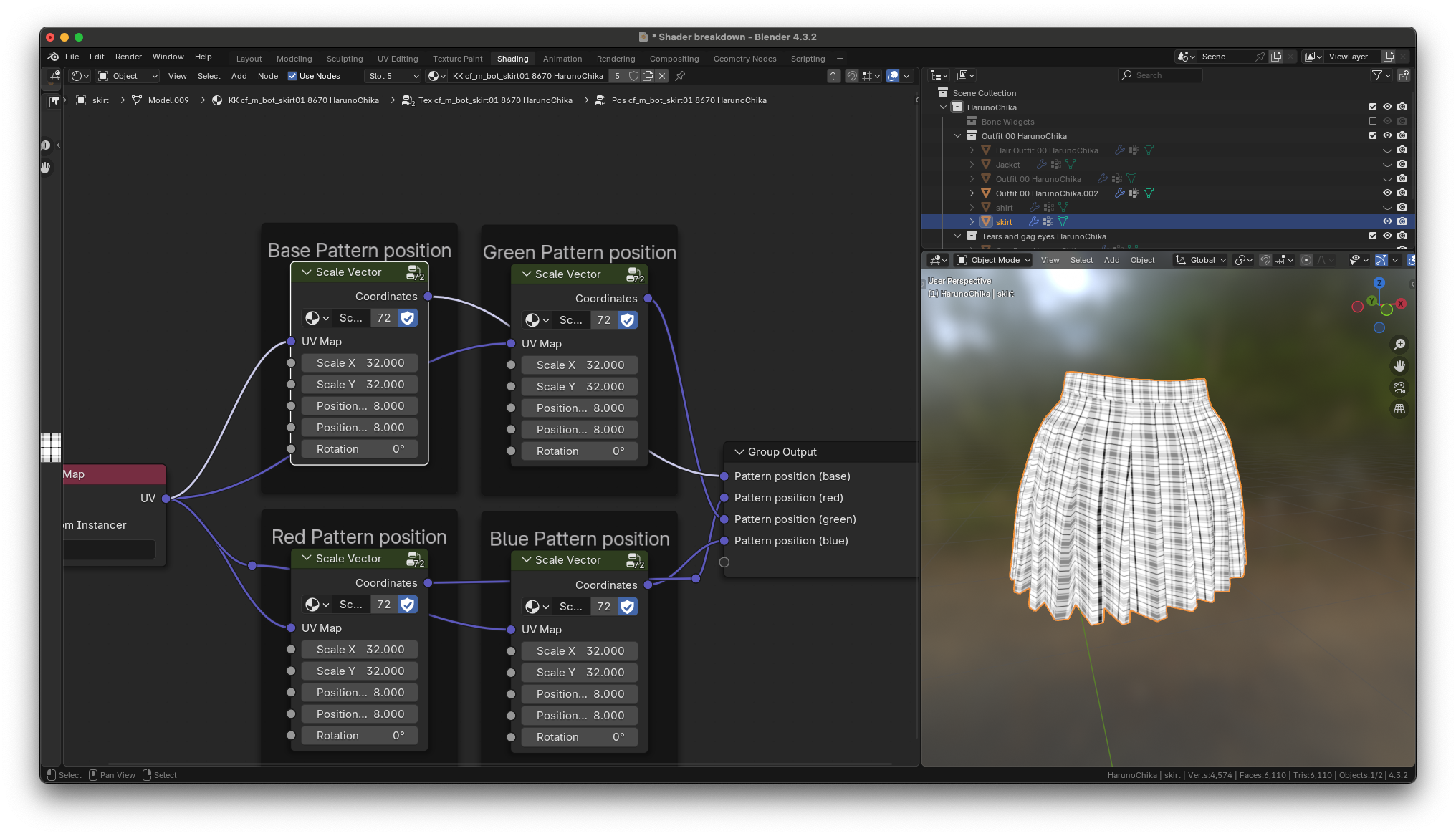Toggle camera view icon in viewport
Image resolution: width=1456 pixels, height=836 pixels.
1399,388
